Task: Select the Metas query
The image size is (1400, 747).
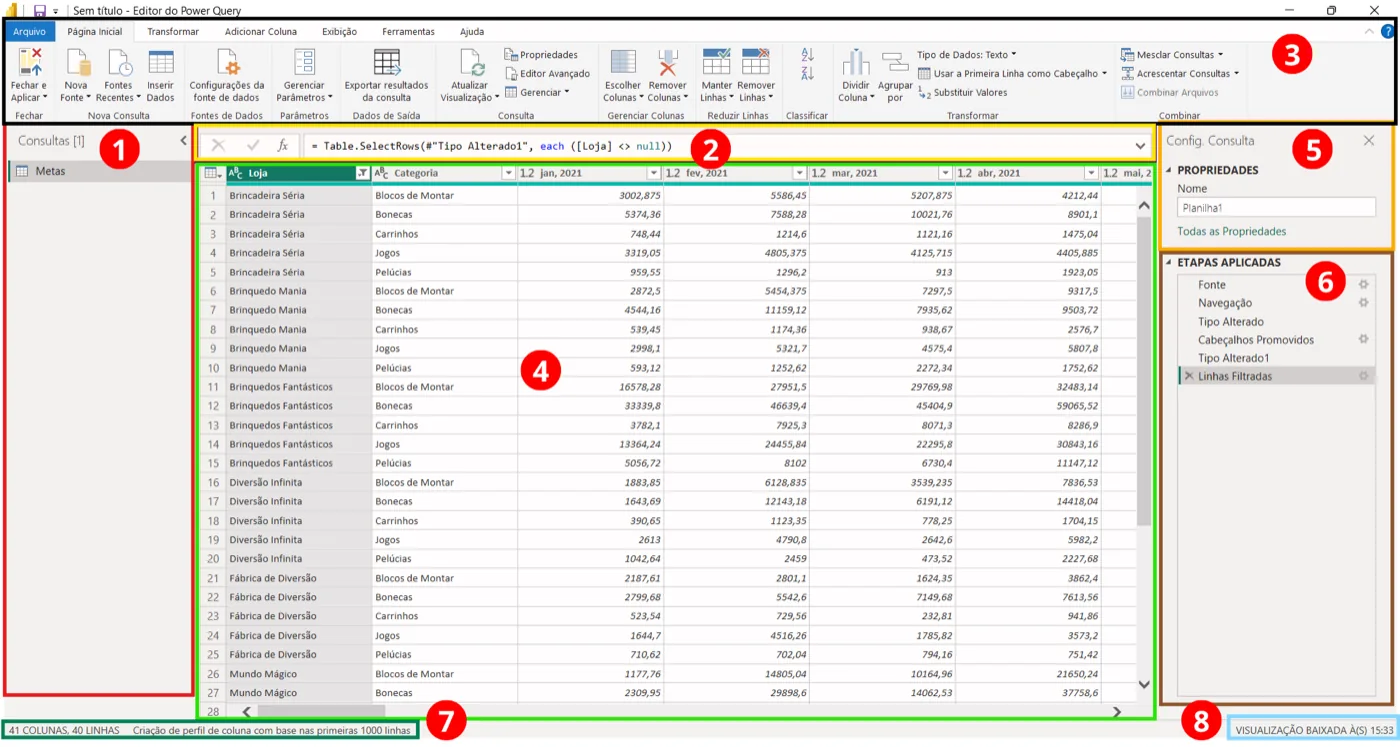Action: (x=98, y=171)
